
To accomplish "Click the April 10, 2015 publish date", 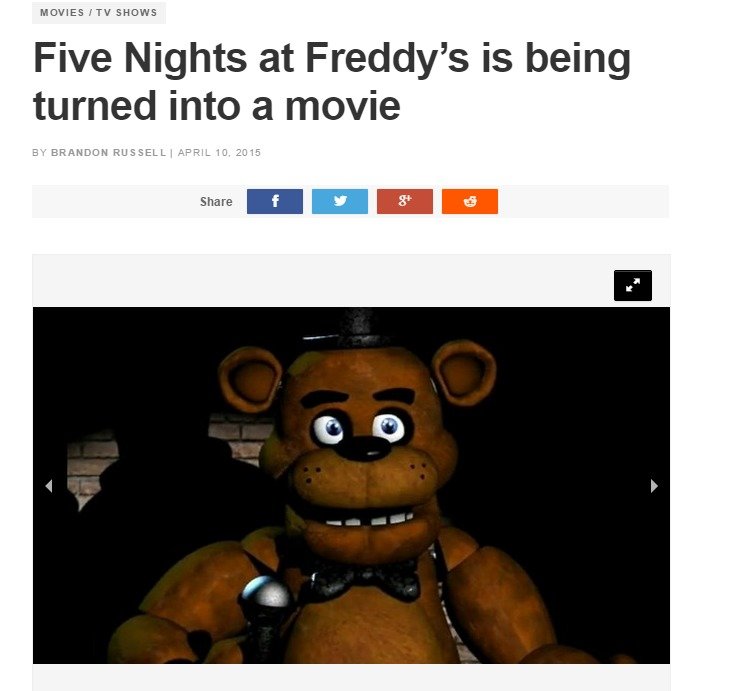I will 219,152.
